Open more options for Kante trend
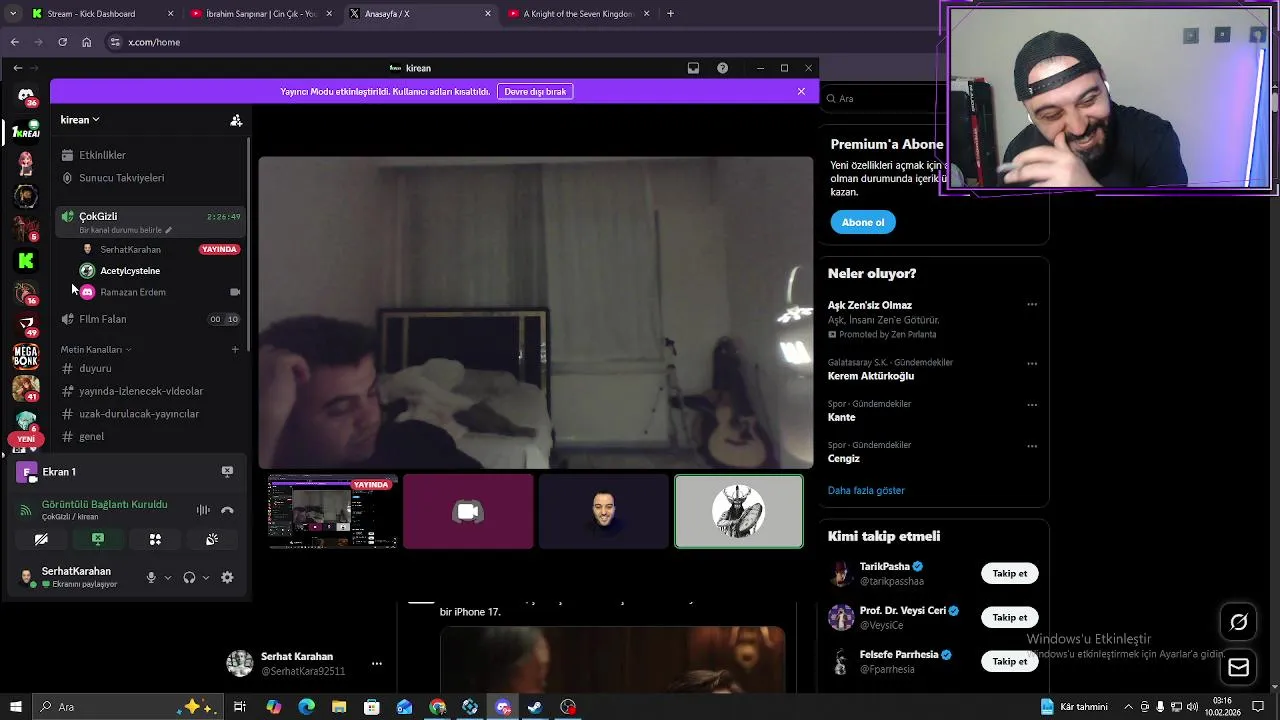This screenshot has width=1280, height=720. coord(1032,405)
